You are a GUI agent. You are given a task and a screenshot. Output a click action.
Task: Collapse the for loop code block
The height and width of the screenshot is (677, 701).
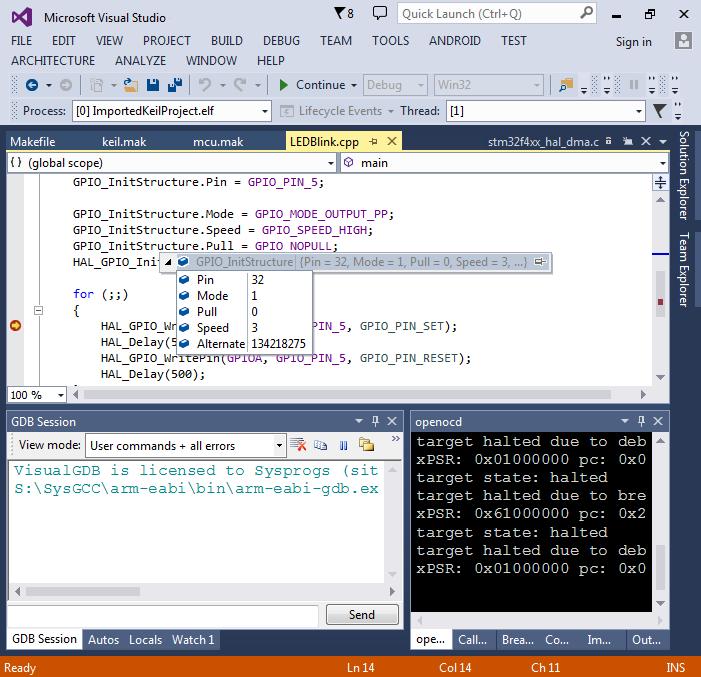(39, 311)
